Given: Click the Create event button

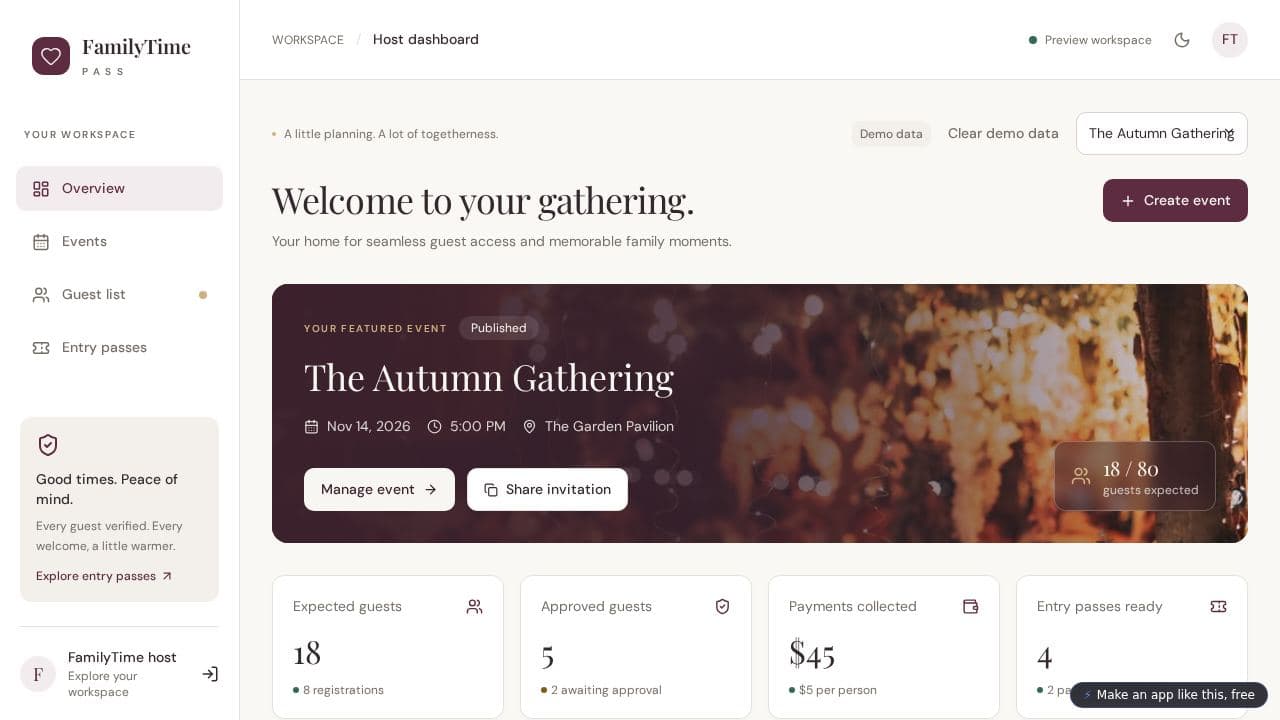Looking at the screenshot, I should click(x=1175, y=200).
